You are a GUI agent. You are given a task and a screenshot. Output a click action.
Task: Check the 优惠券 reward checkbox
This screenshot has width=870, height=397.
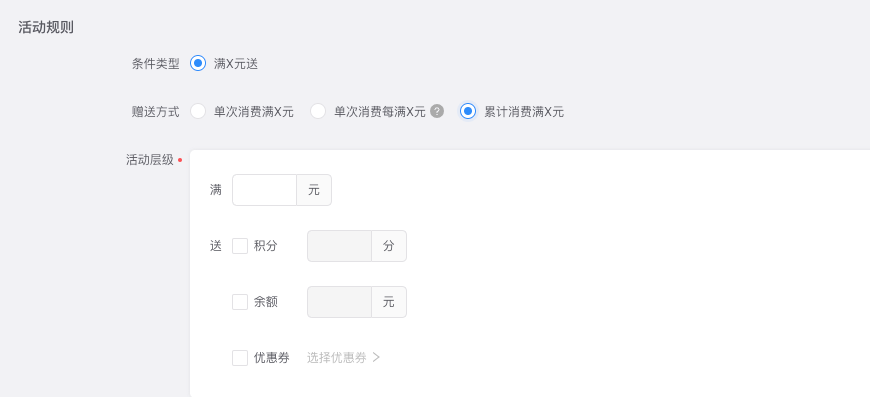click(240, 358)
